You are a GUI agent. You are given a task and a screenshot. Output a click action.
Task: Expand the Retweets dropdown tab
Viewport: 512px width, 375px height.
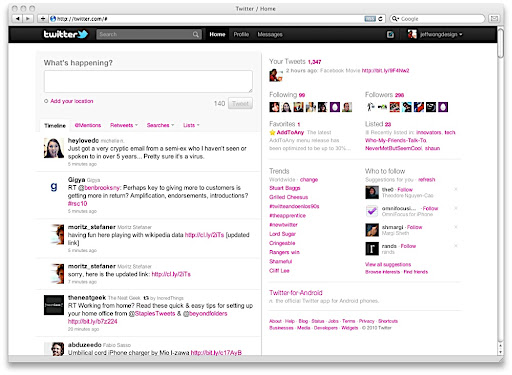pos(124,125)
